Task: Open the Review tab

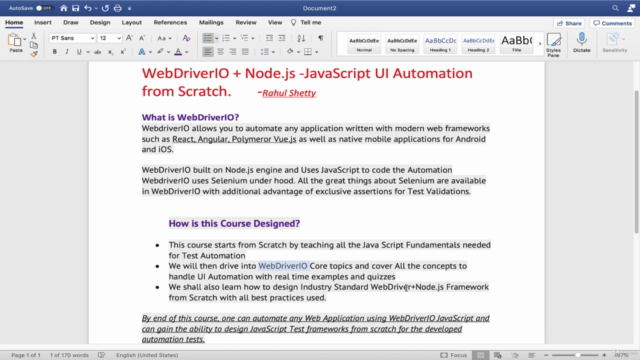Action: [246, 22]
